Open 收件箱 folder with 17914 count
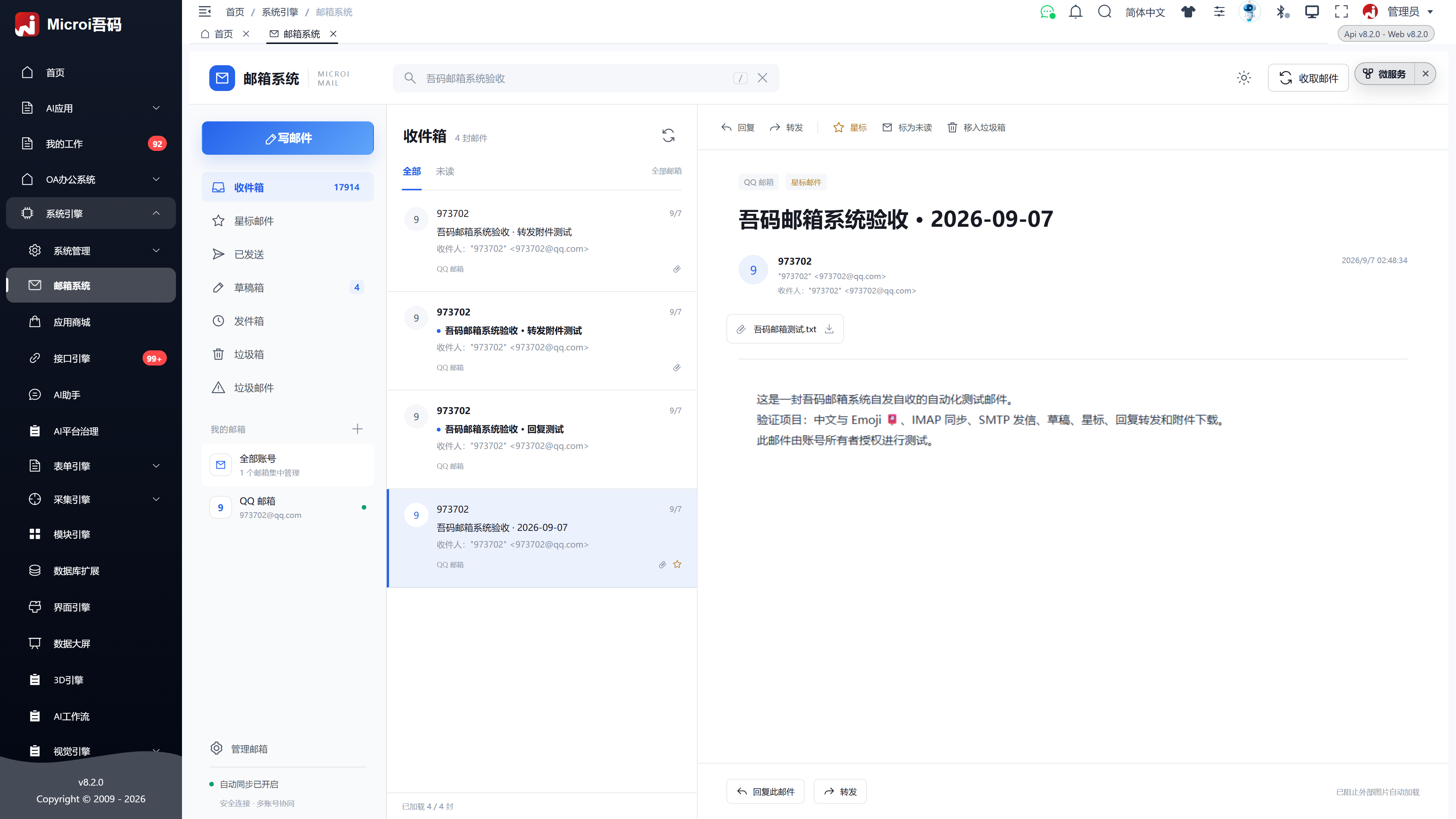1456x819 pixels. point(287,187)
